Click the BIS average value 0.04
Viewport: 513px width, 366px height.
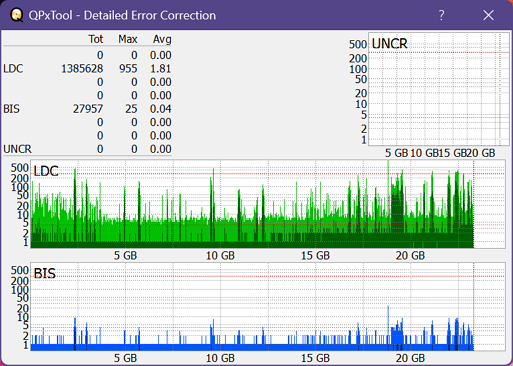pos(160,109)
